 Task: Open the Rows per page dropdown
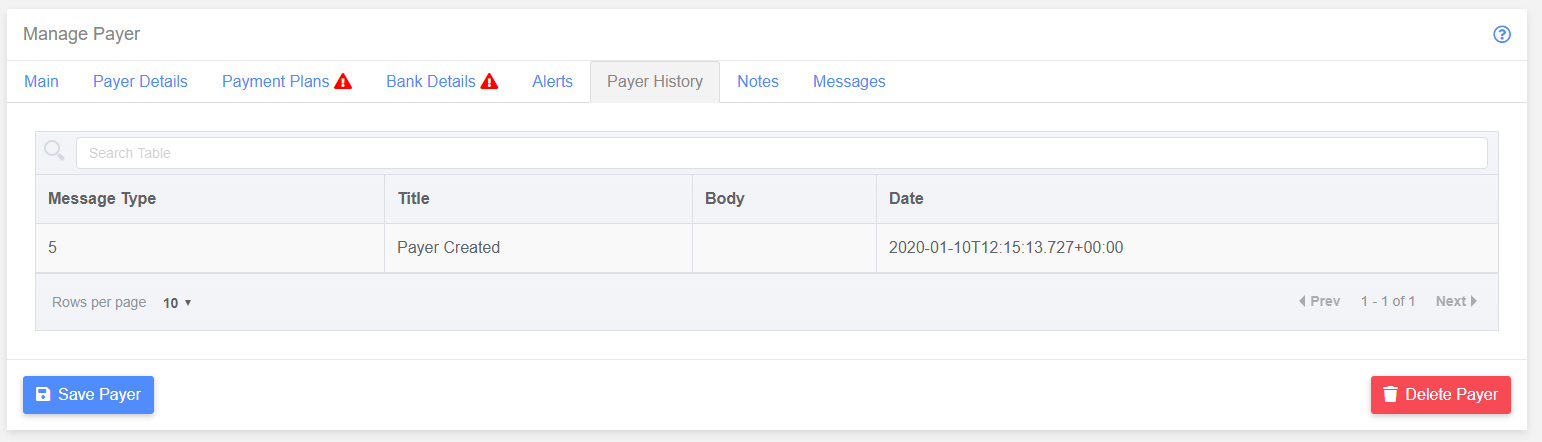coord(177,302)
